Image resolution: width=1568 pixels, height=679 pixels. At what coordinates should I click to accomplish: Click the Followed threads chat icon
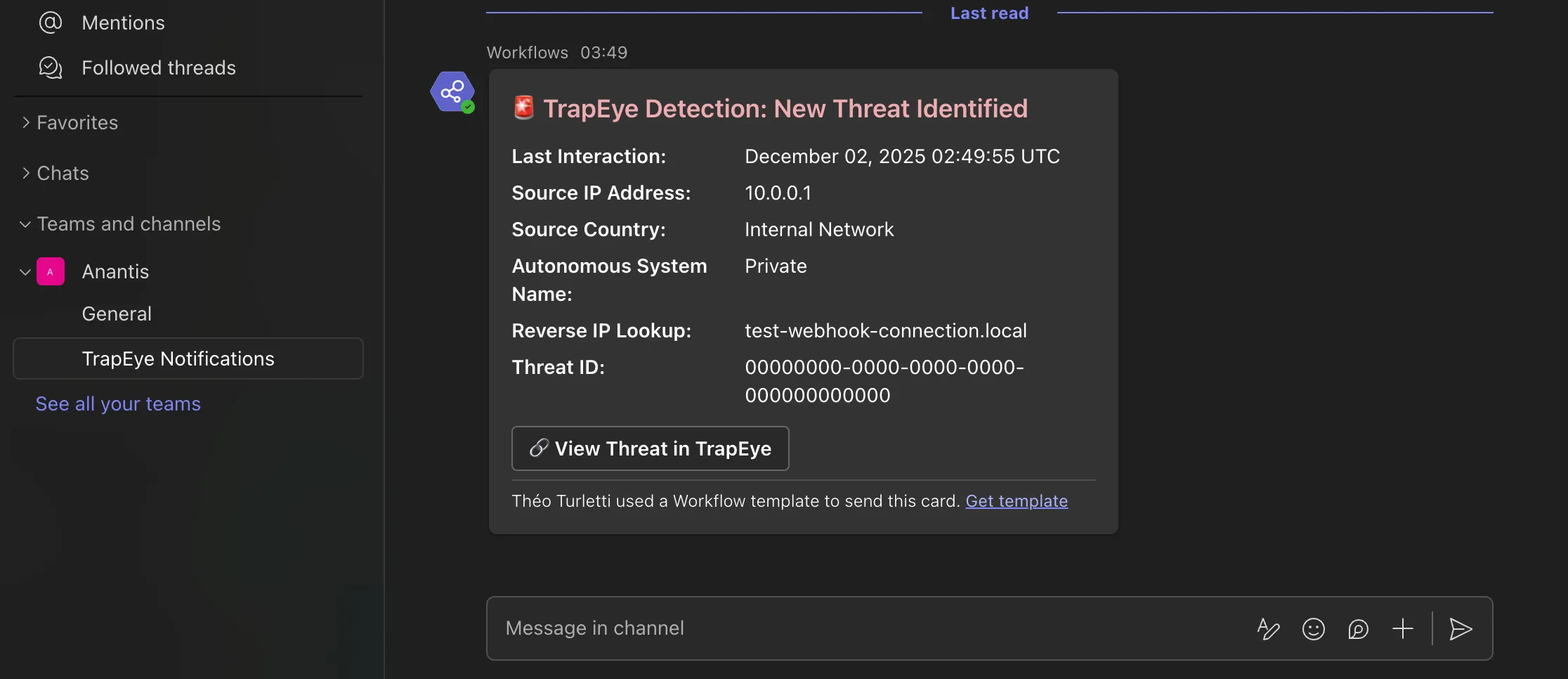51,67
